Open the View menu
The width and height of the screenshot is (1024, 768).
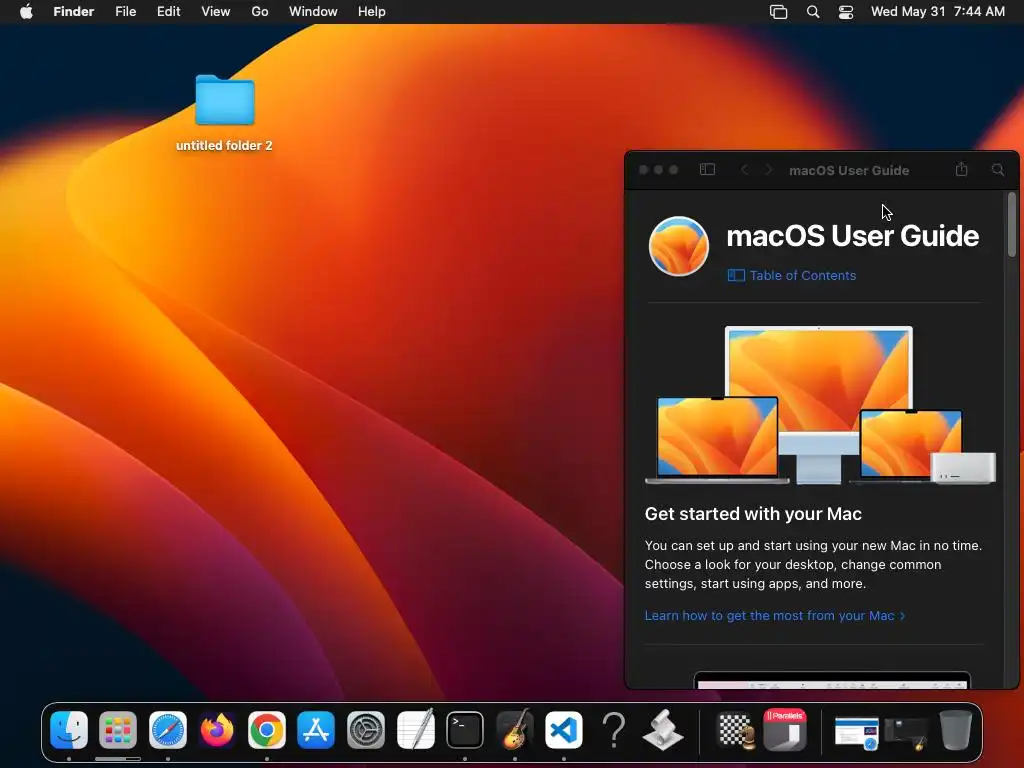(x=216, y=12)
